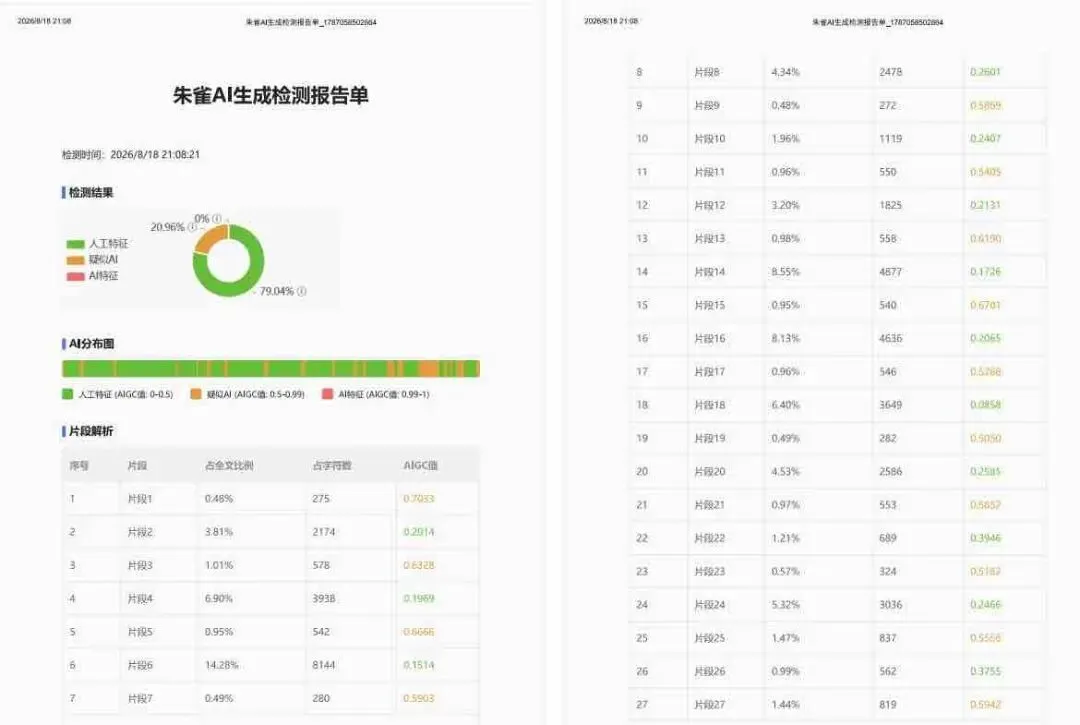Click the 14.28% ratio of 片段6
This screenshot has height=725, width=1080.
point(221,665)
